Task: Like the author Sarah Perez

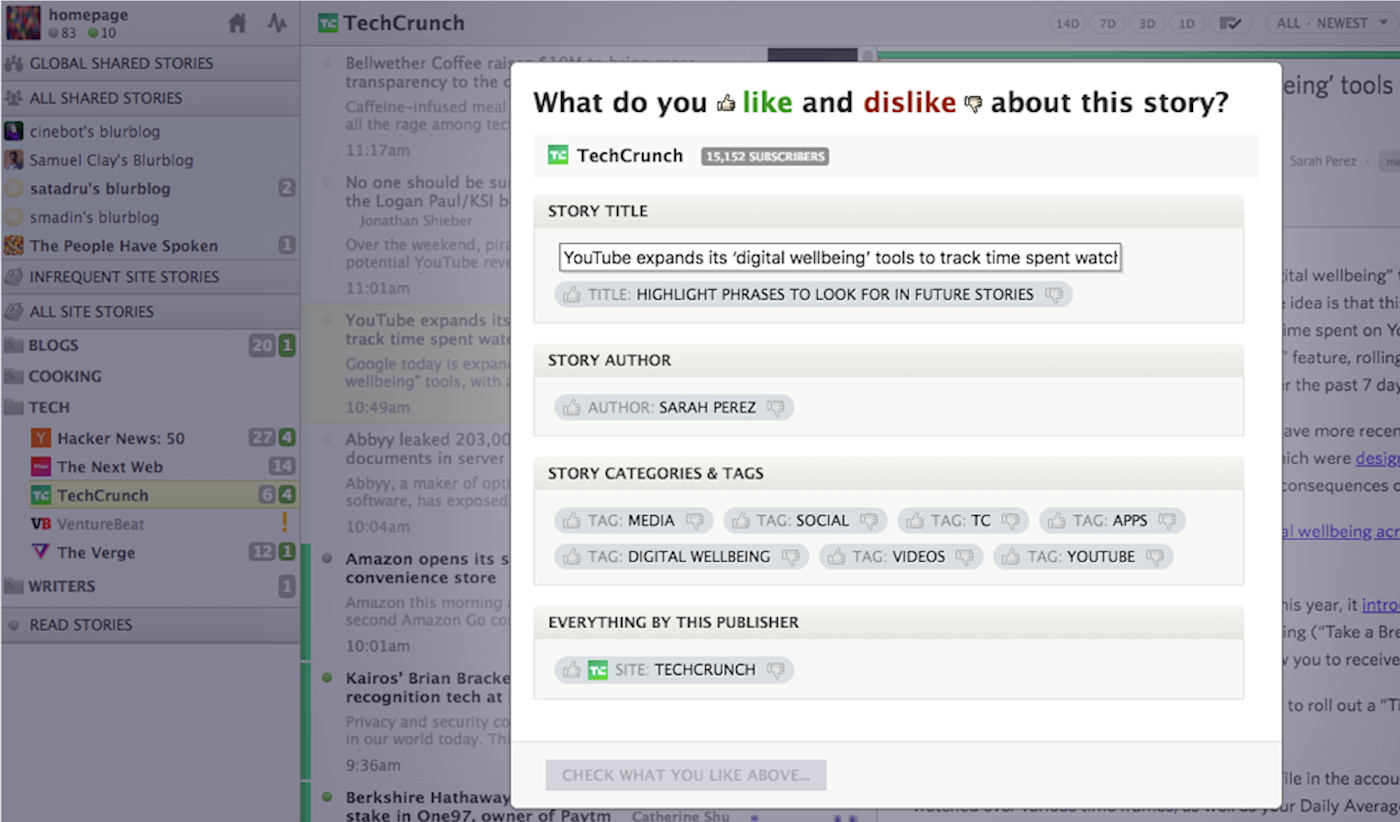Action: 572,407
